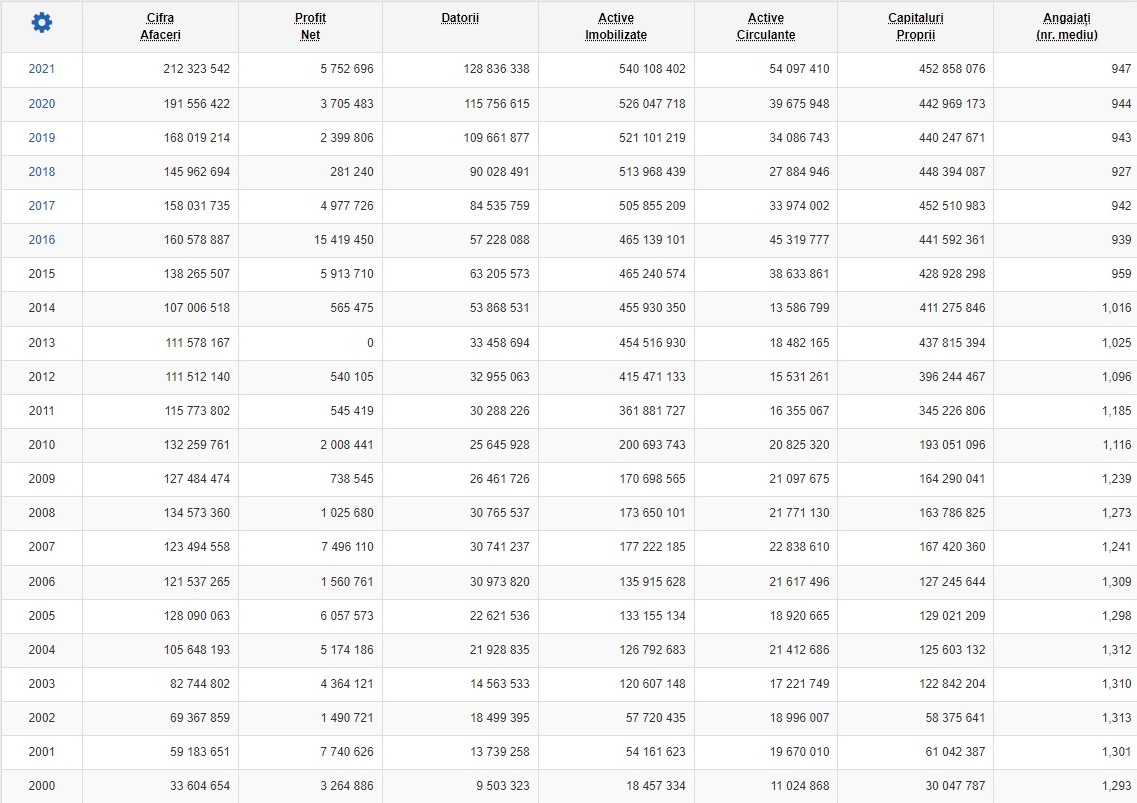Open the 2016 year link
The height and width of the screenshot is (803, 1137).
(41, 240)
